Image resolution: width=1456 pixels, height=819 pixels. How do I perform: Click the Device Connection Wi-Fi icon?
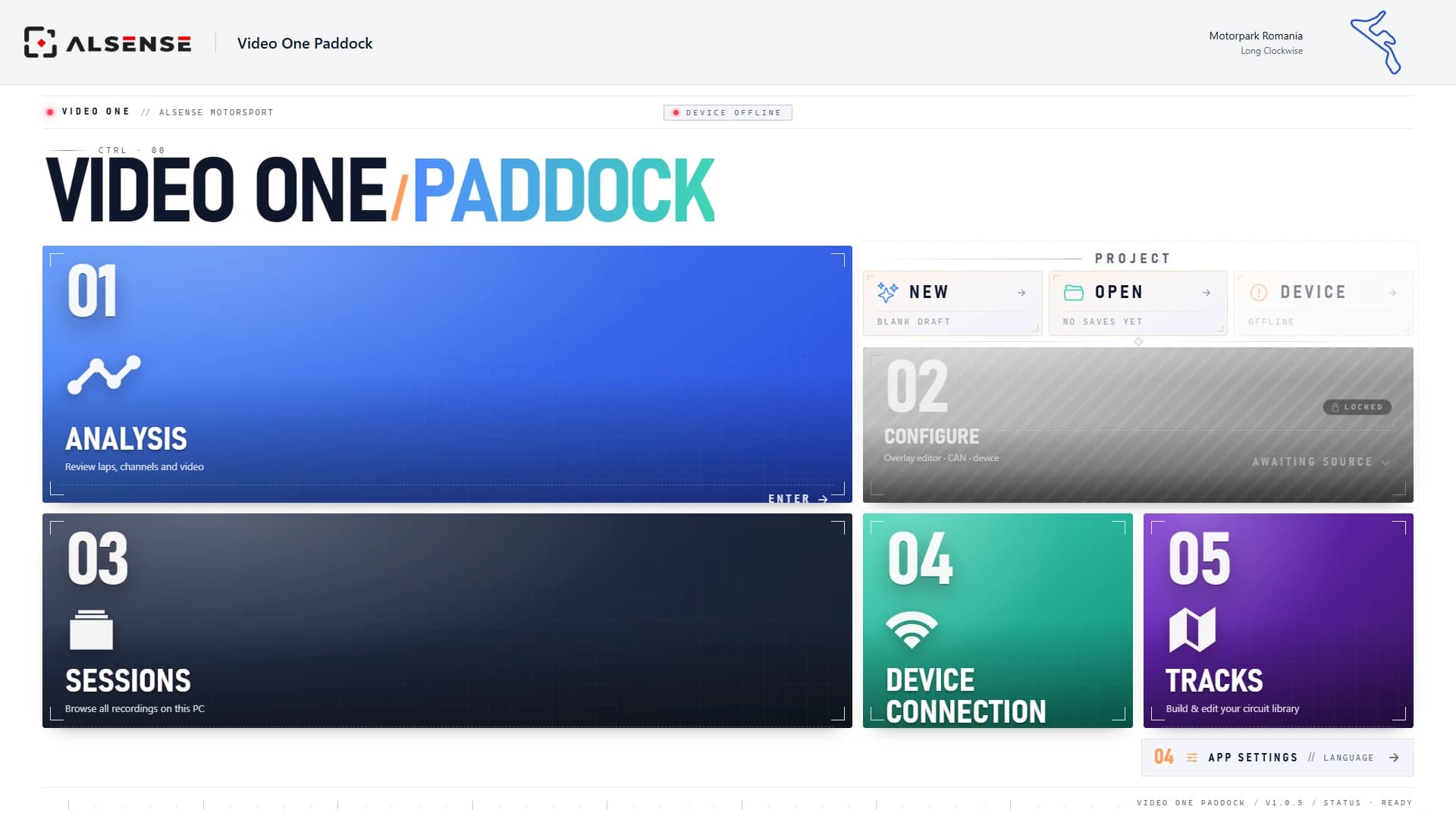(912, 629)
